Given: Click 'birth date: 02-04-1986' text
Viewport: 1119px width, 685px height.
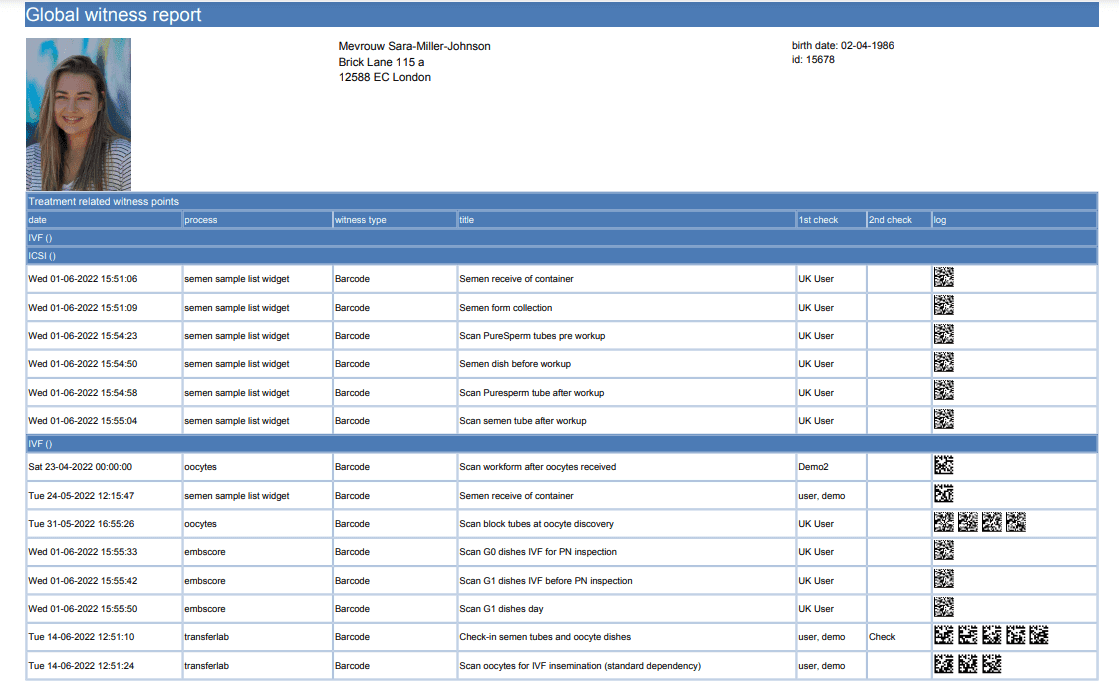Looking at the screenshot, I should pos(843,46).
